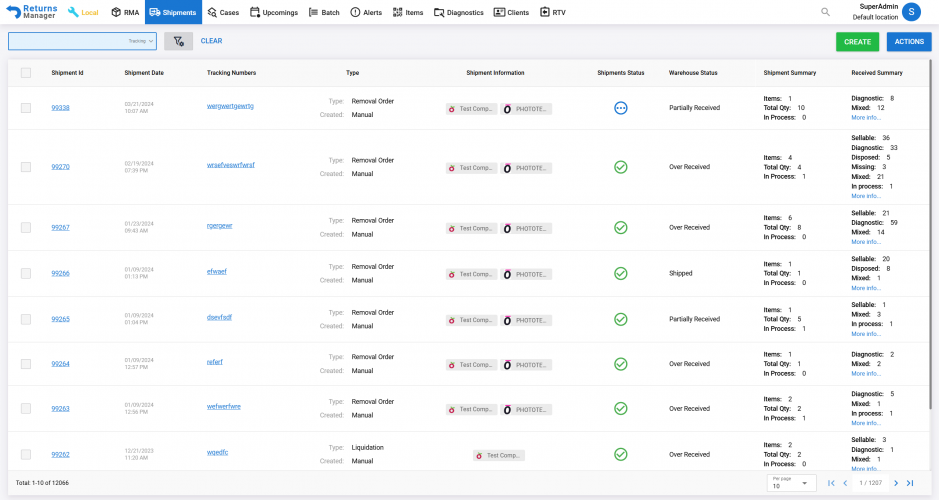Open the Clients section

tap(511, 12)
